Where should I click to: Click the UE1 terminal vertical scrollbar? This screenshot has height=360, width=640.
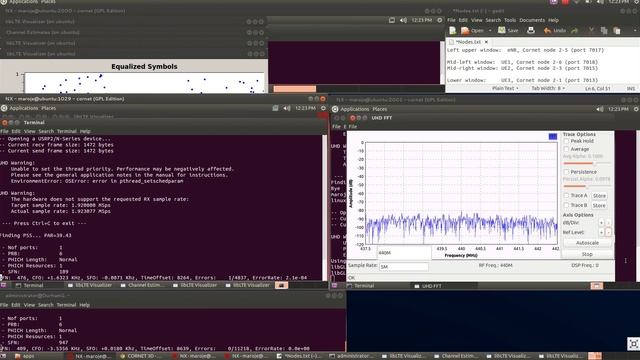324,208
